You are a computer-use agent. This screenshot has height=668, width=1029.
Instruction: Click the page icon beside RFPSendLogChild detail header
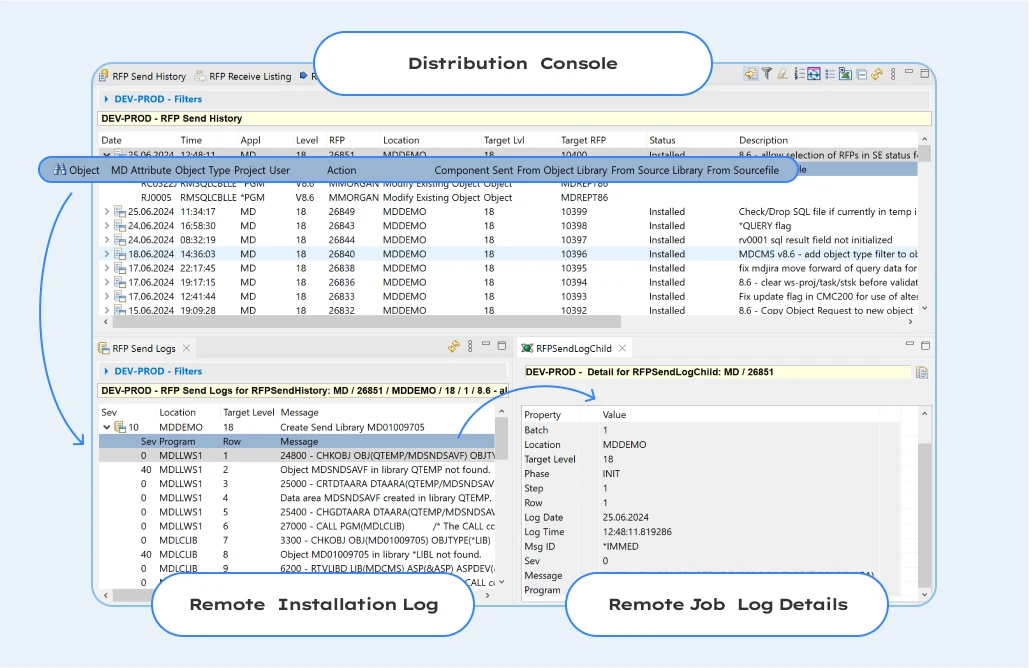coord(922,372)
